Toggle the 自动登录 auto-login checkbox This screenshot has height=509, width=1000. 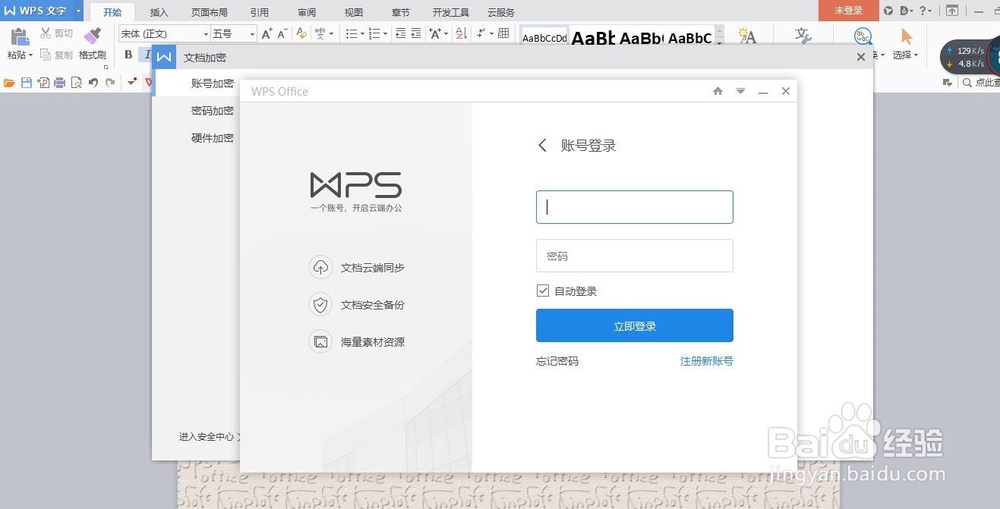(543, 291)
